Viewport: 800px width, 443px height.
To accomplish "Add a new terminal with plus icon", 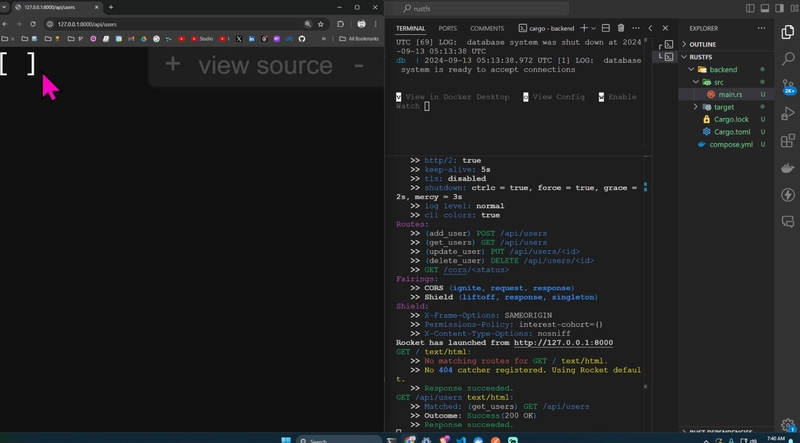I will click(584, 28).
